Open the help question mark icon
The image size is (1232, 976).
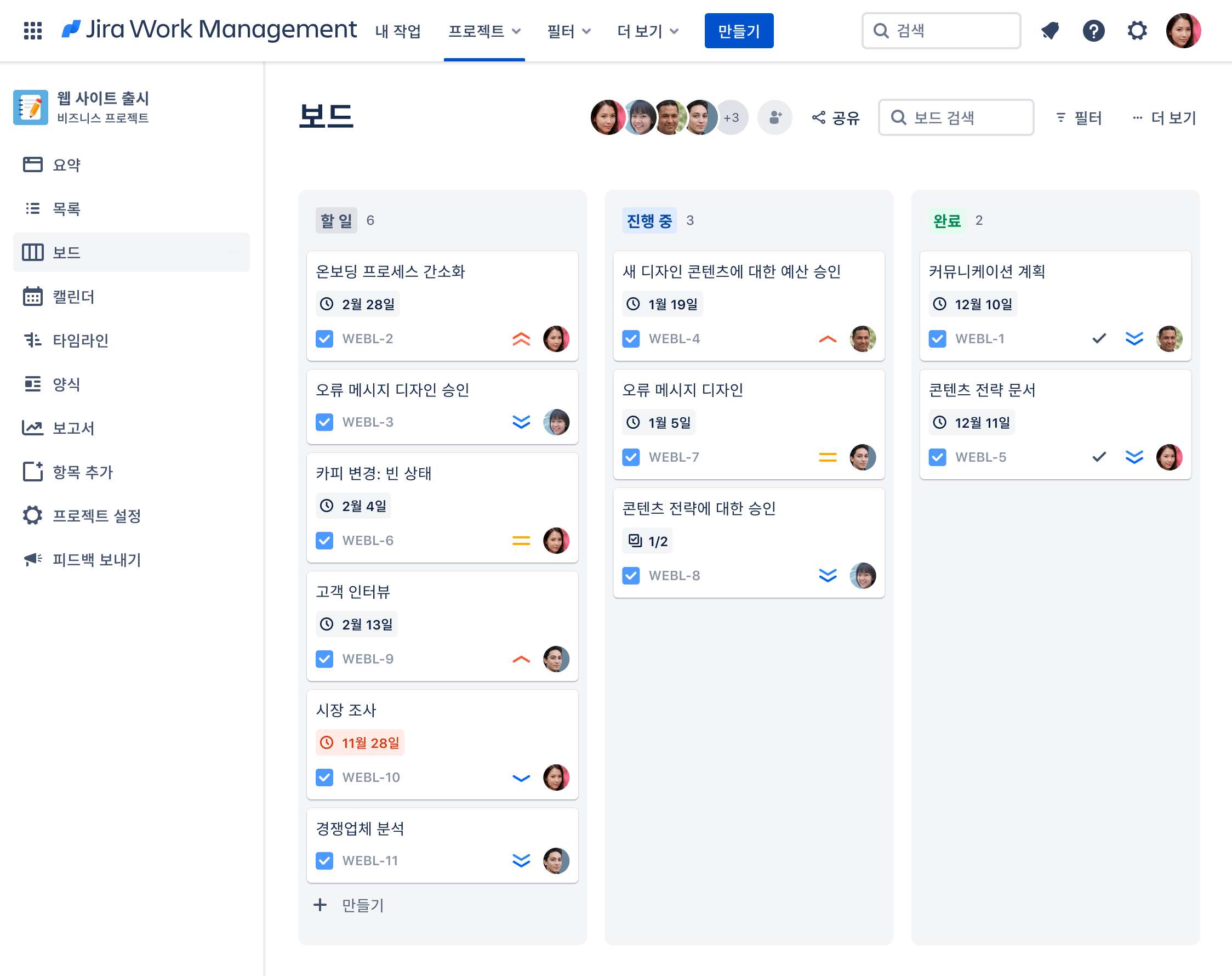[x=1093, y=31]
